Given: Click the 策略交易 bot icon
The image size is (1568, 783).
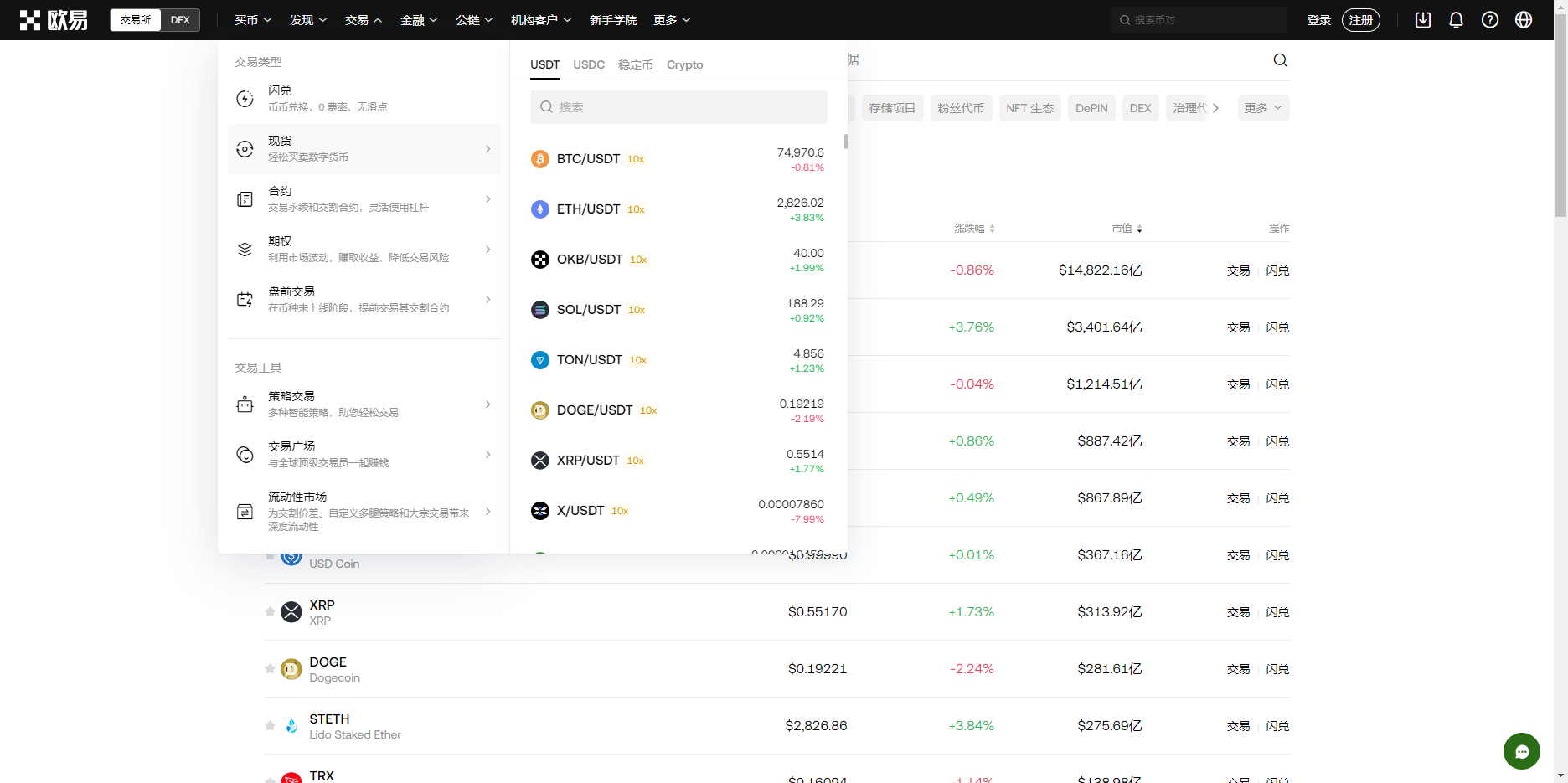Looking at the screenshot, I should pyautogui.click(x=245, y=404).
